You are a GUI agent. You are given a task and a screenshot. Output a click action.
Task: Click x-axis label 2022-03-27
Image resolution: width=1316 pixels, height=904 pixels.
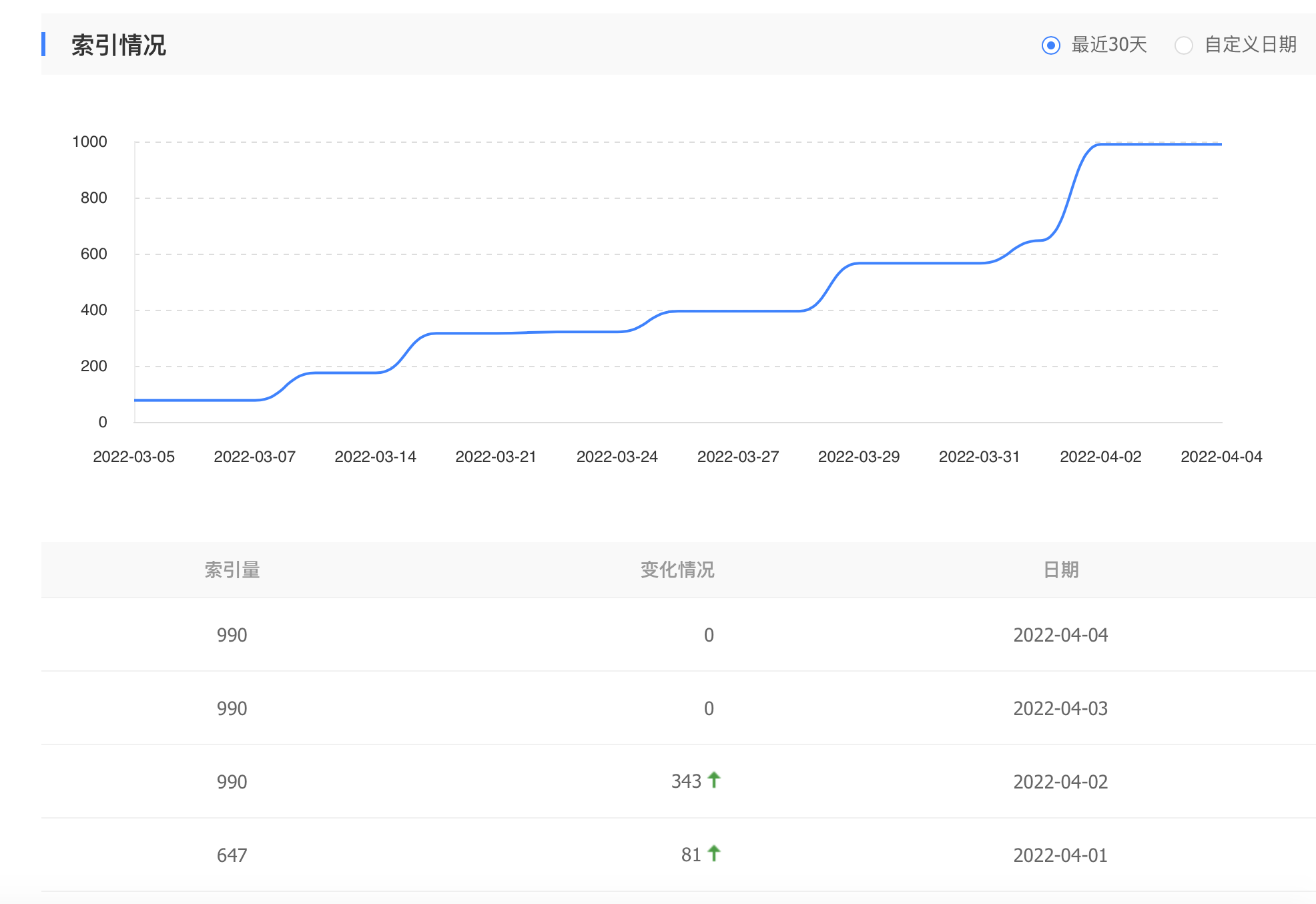[x=738, y=457]
